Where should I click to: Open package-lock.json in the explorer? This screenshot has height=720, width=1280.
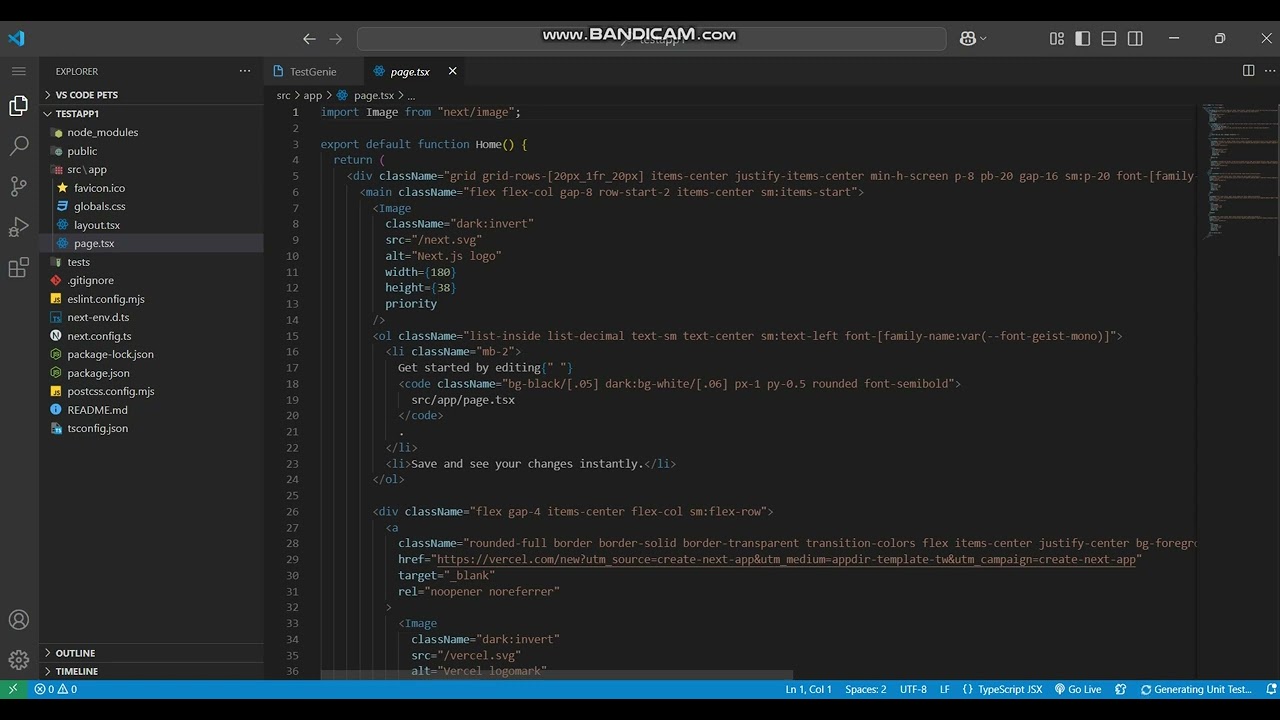pyautogui.click(x=151, y=354)
